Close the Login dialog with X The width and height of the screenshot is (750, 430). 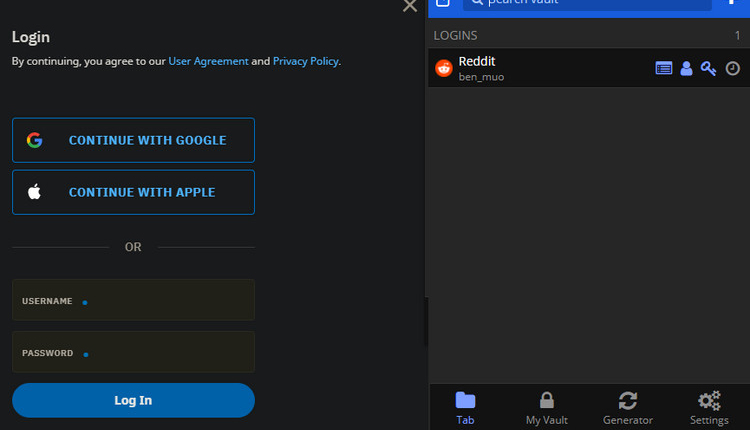tap(409, 6)
